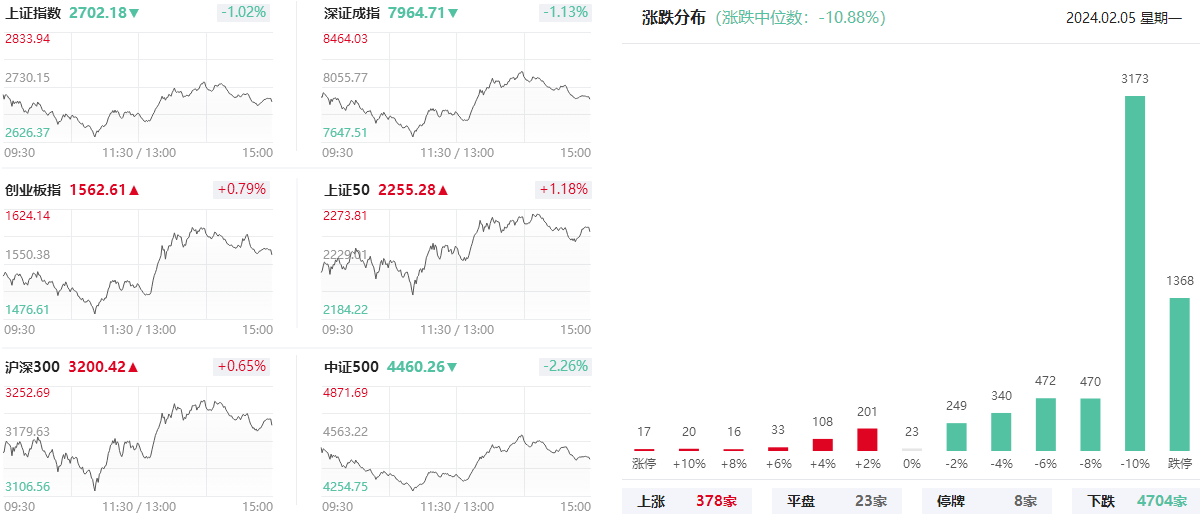Select the 上涨 378家 summary box
The image size is (1200, 519).
point(690,501)
